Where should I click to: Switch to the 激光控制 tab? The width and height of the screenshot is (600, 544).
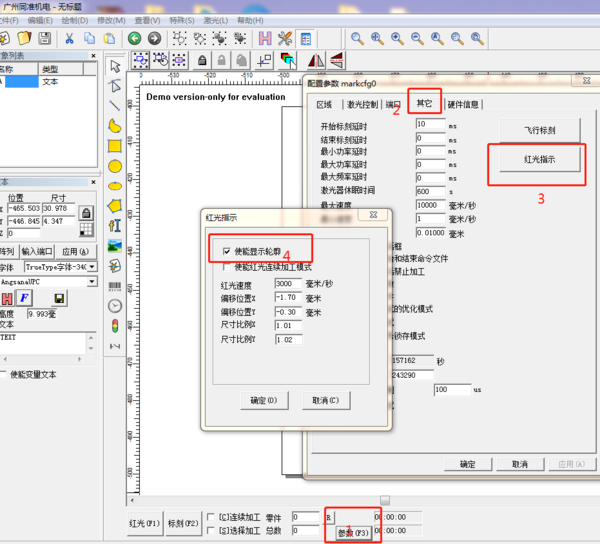click(x=362, y=104)
